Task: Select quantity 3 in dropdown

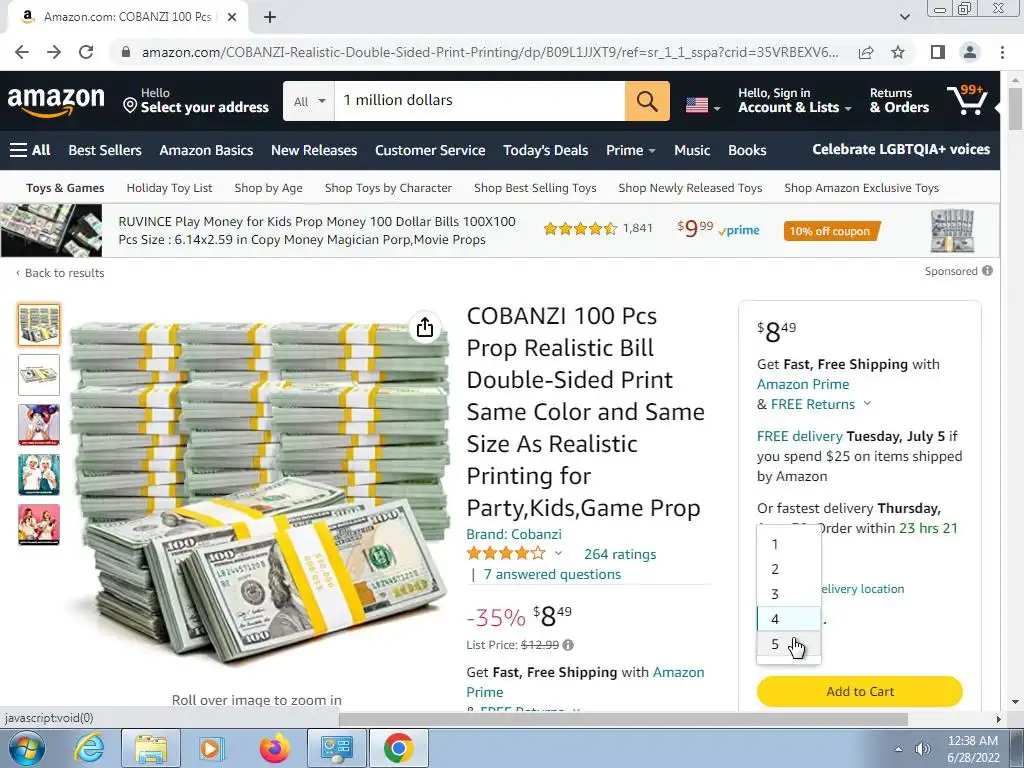Action: 788,594
